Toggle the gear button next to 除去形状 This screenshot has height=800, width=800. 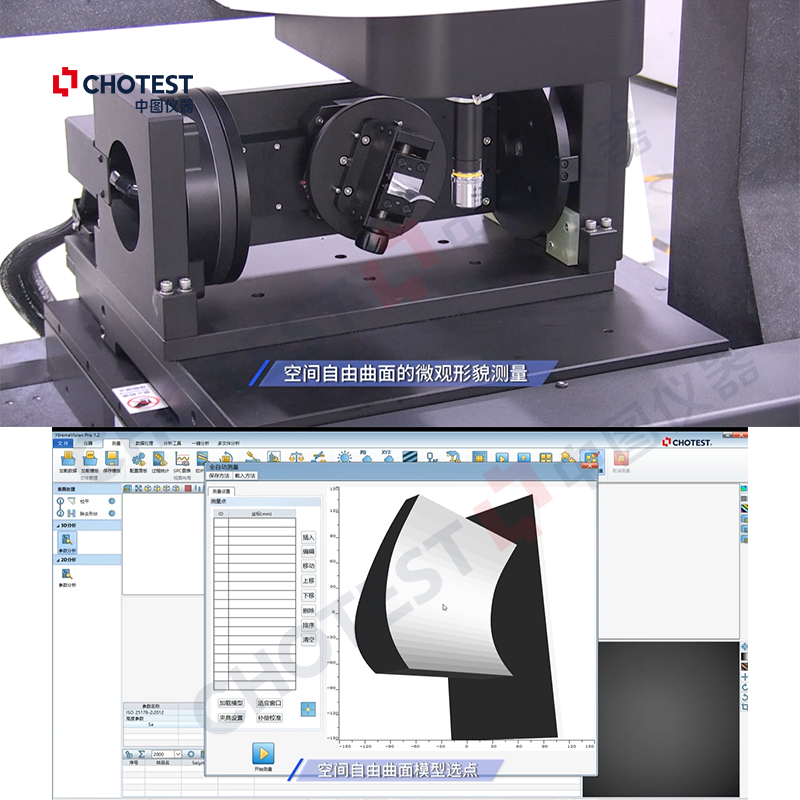coord(112,513)
